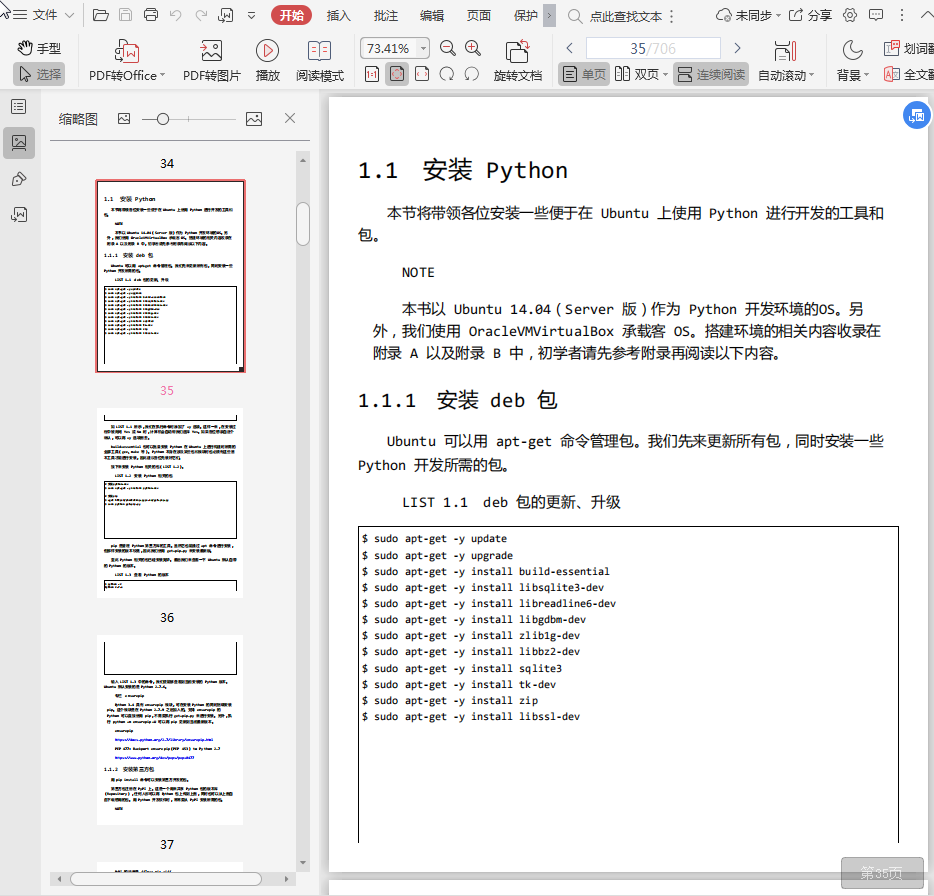Toggle 连续阅读 continuous reading
Image resolution: width=934 pixels, height=896 pixels.
[x=711, y=74]
